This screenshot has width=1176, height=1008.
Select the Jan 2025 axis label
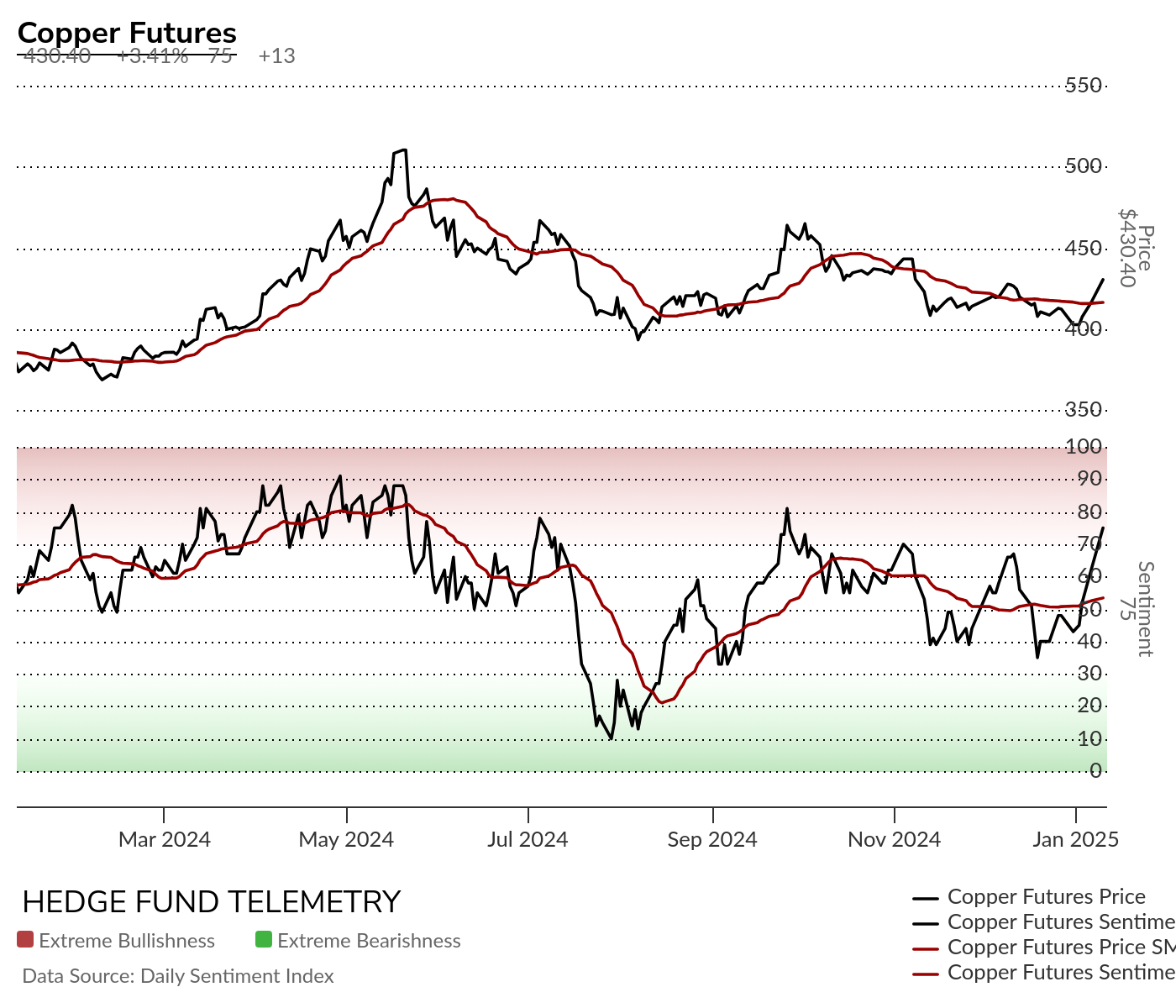1076,839
